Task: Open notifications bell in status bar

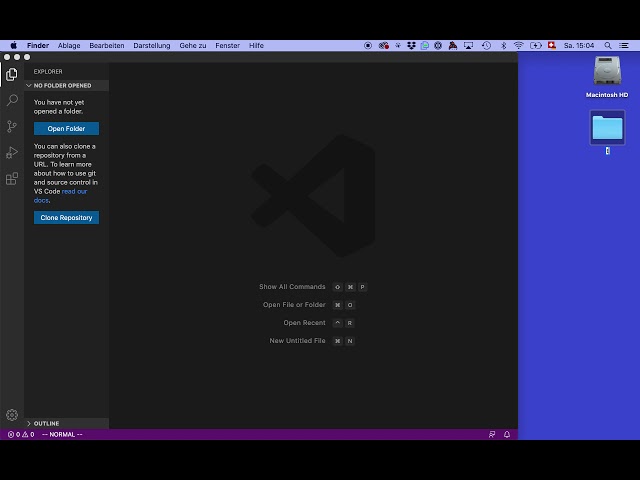Action: [507, 434]
